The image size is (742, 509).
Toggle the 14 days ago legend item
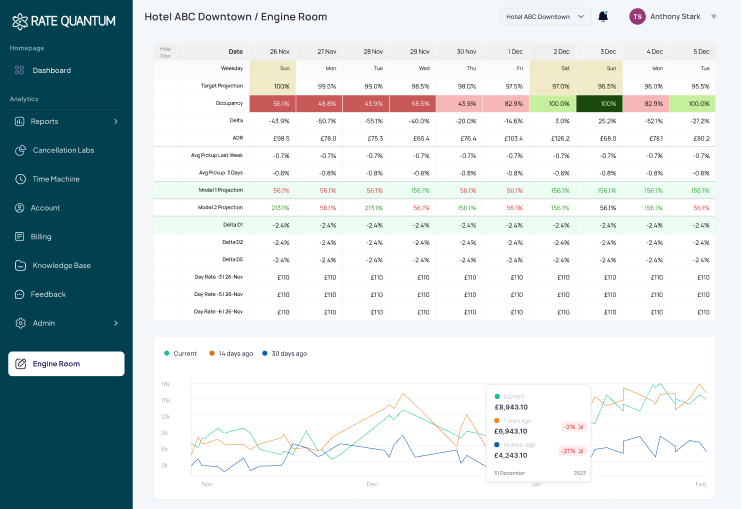(x=231, y=353)
